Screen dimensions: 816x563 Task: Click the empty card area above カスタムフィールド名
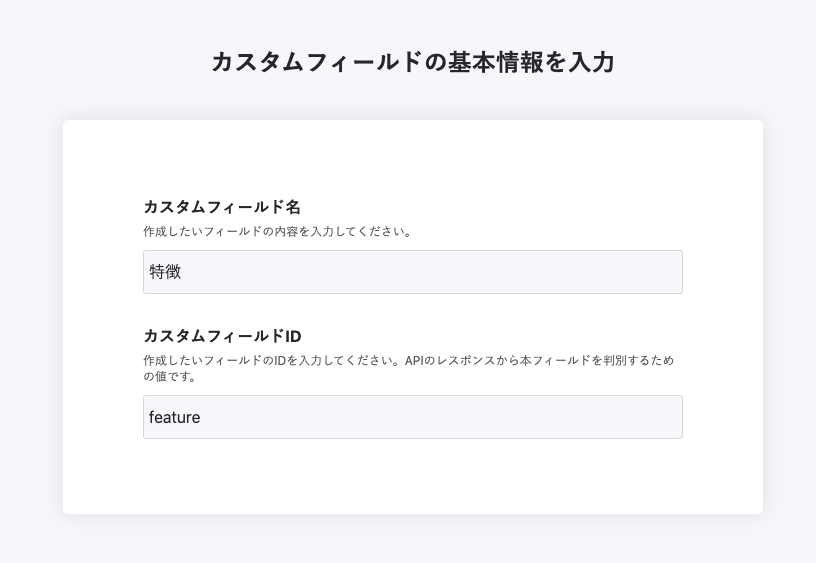412,158
